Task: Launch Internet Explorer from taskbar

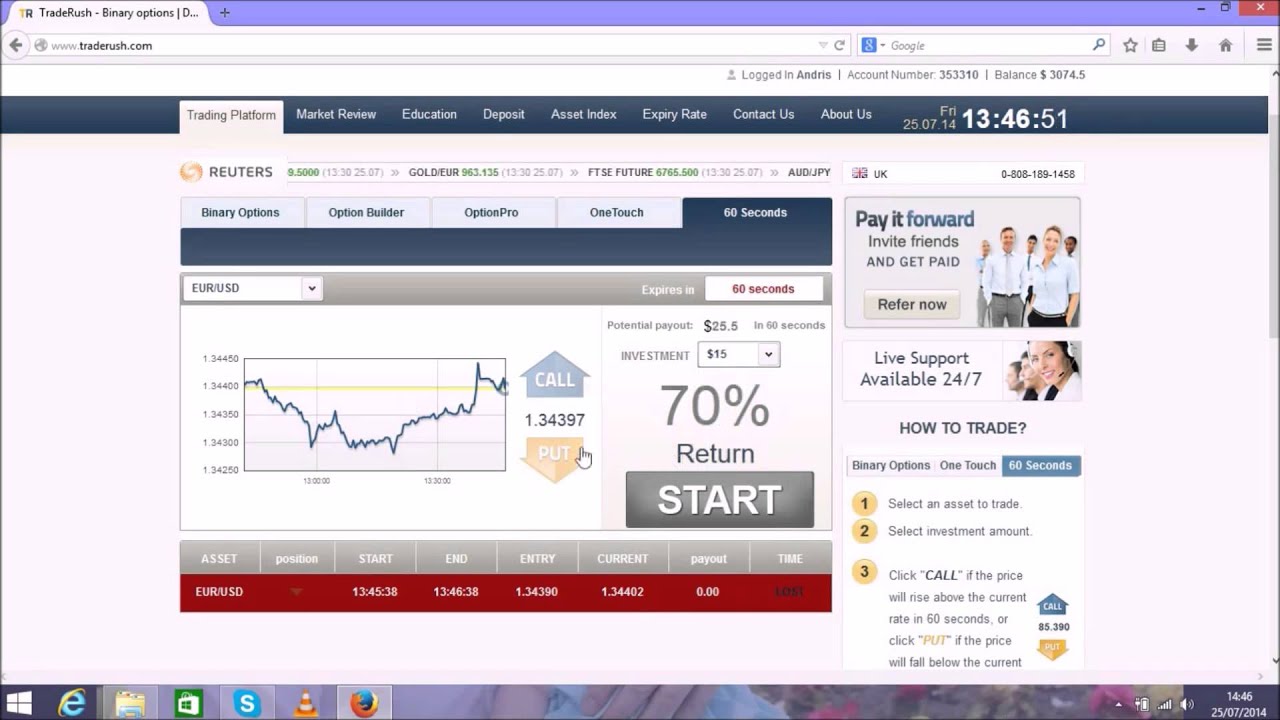Action: [x=72, y=703]
